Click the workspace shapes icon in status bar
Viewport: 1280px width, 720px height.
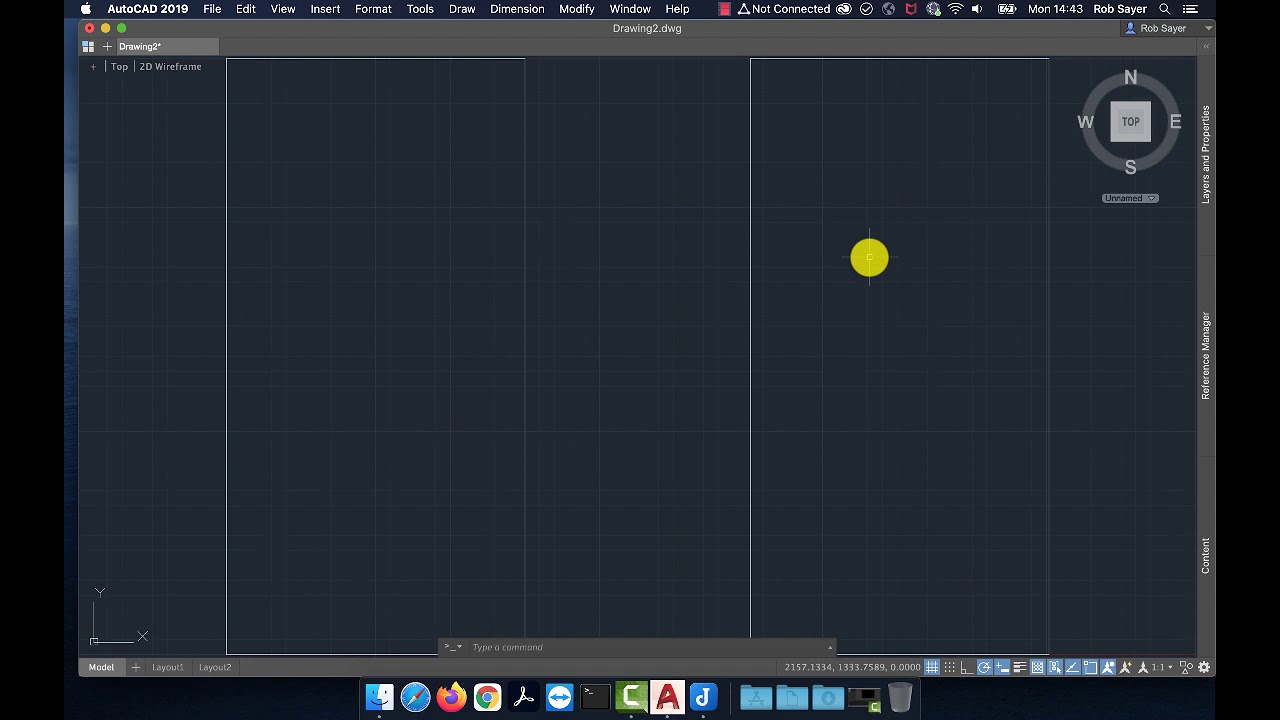pyautogui.click(x=1187, y=667)
